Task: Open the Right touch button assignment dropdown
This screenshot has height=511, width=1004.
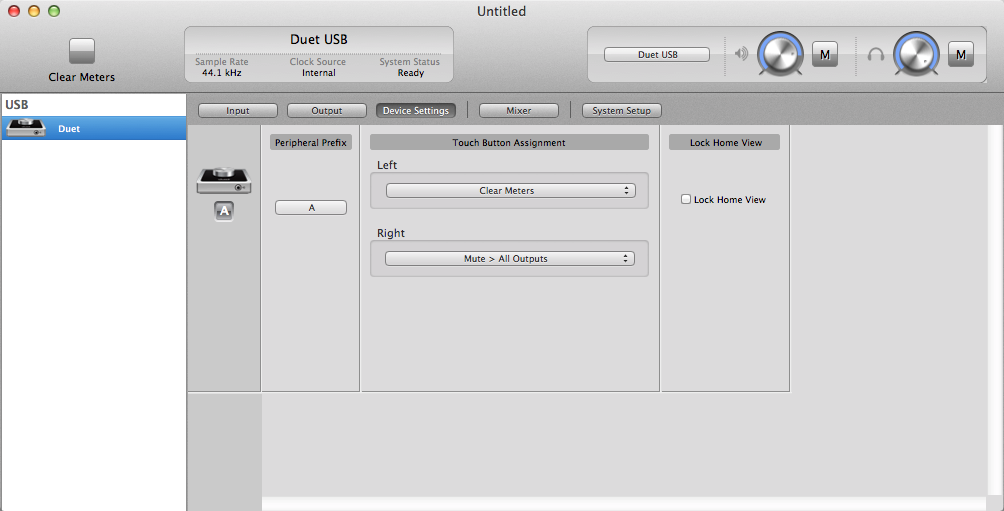Action: [510, 259]
